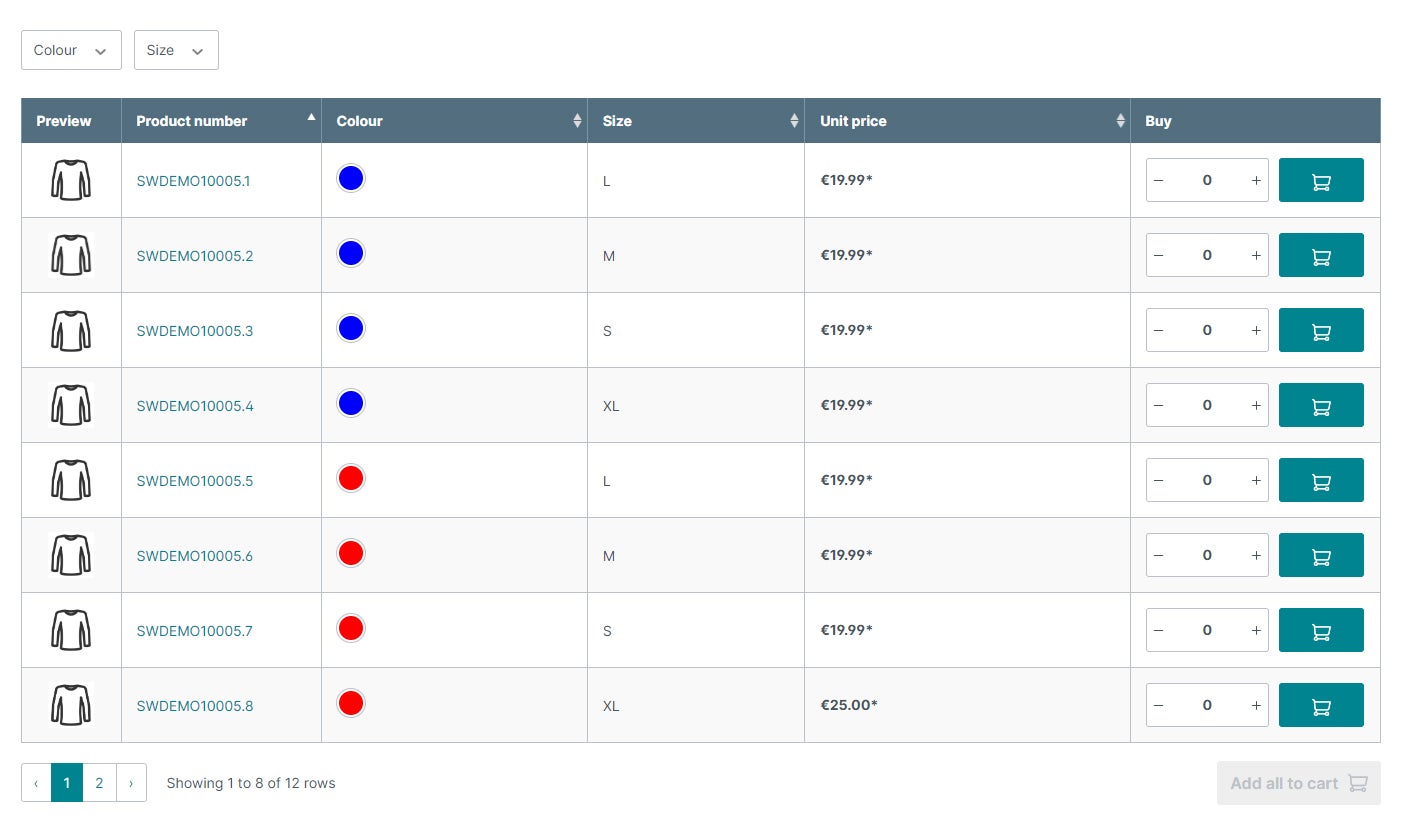Open product link SWDEMO10005.5
This screenshot has height=830, width=1405.
tap(195, 481)
